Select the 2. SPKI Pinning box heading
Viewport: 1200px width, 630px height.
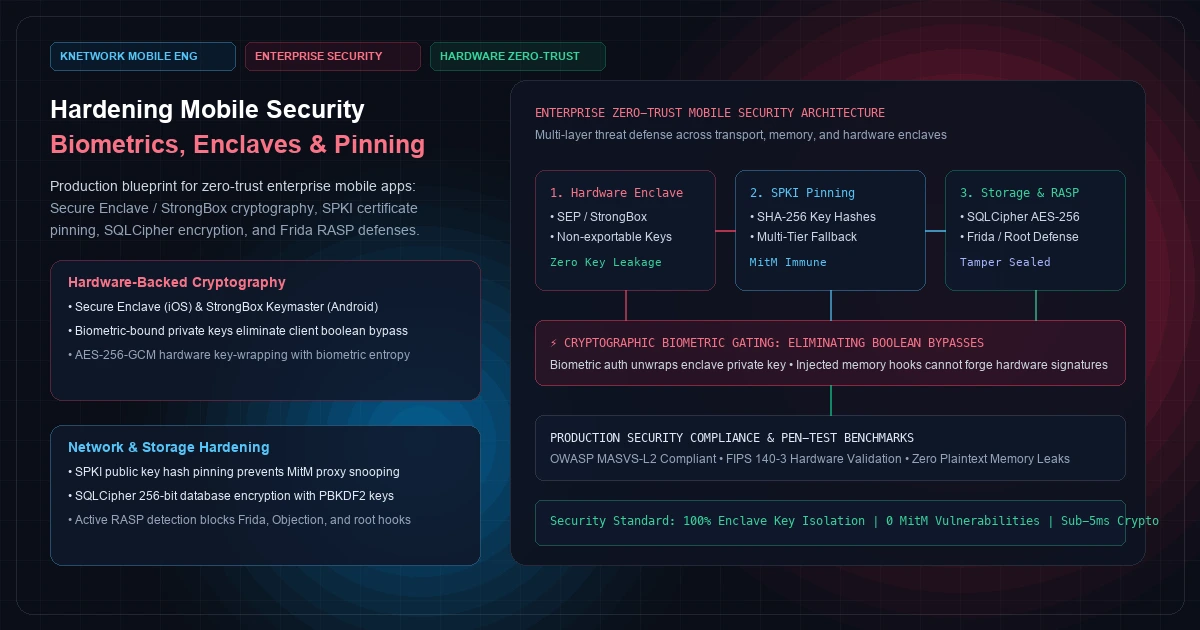pyautogui.click(x=803, y=193)
